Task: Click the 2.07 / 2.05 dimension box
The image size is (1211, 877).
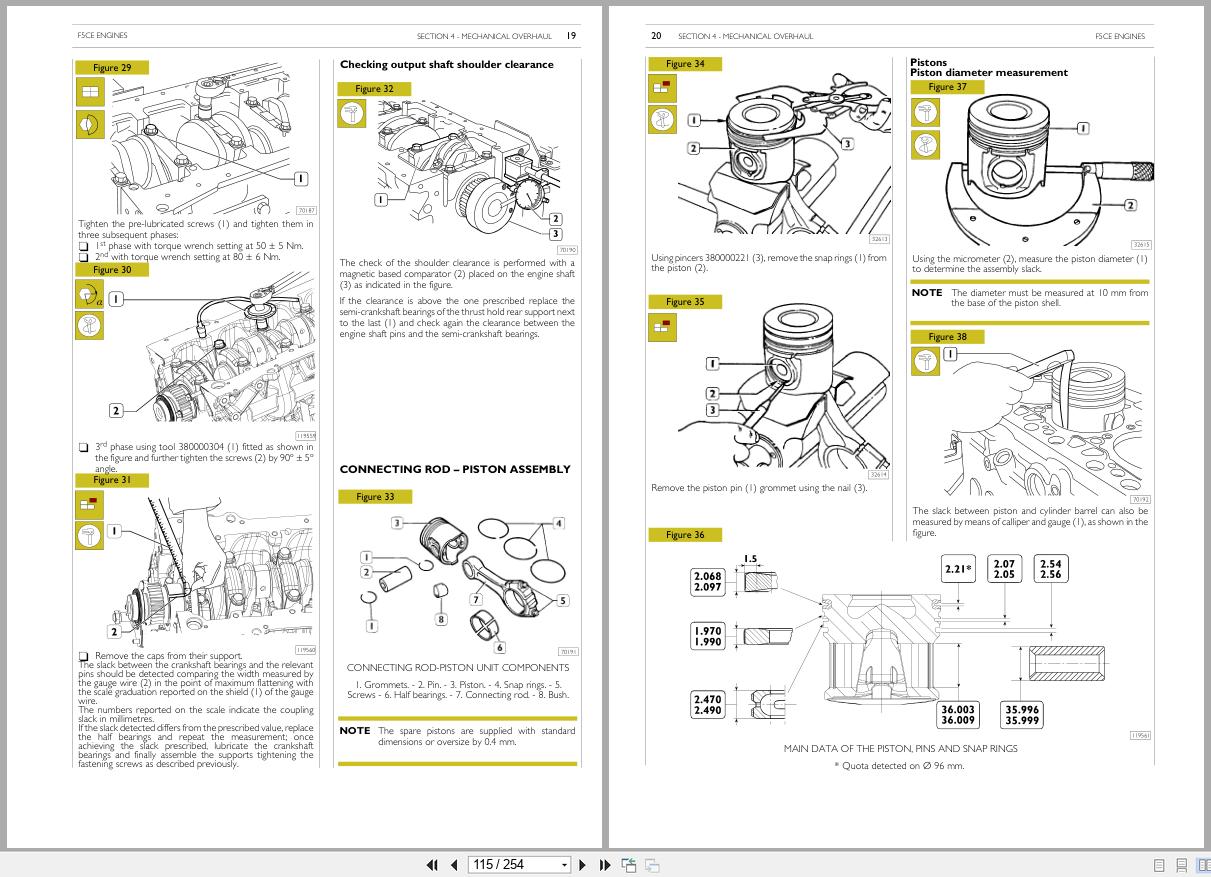Action: pos(1004,570)
